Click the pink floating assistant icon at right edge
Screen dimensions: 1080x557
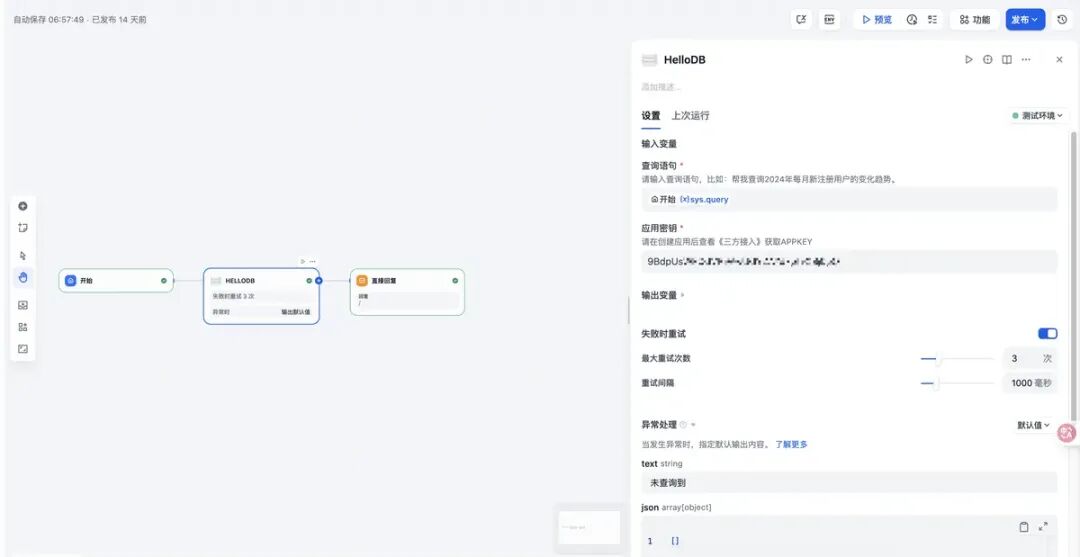[1068, 433]
